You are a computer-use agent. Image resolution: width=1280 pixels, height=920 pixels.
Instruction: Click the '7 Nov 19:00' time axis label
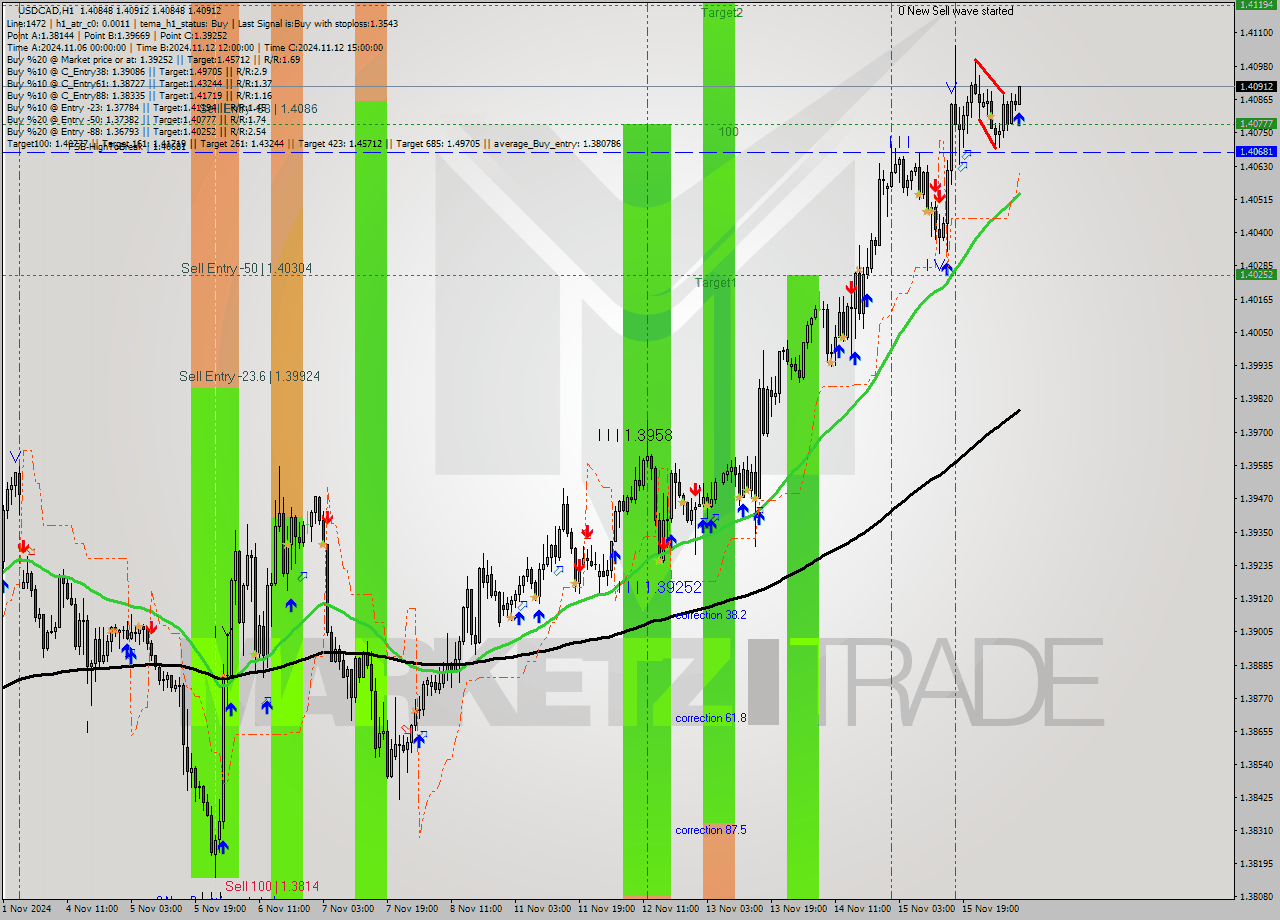click(x=414, y=909)
